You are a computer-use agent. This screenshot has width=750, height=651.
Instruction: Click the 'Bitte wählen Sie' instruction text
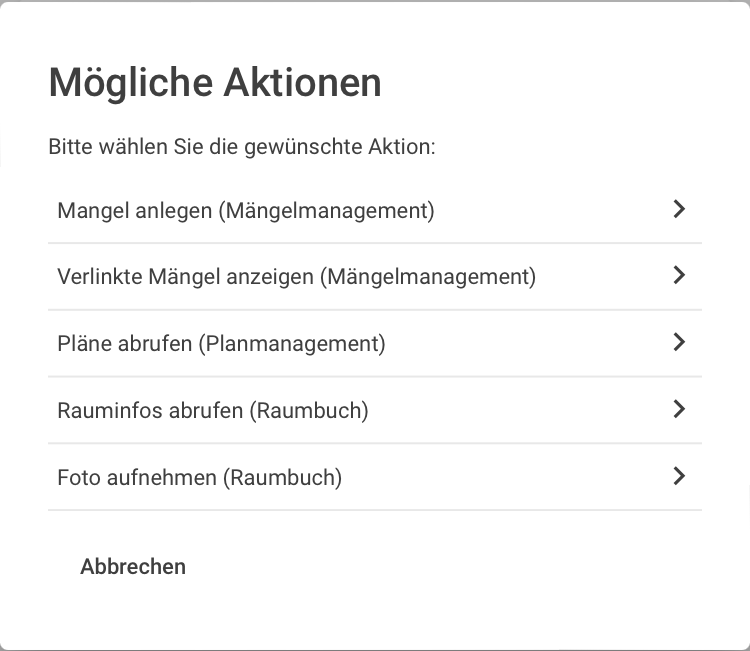click(242, 147)
